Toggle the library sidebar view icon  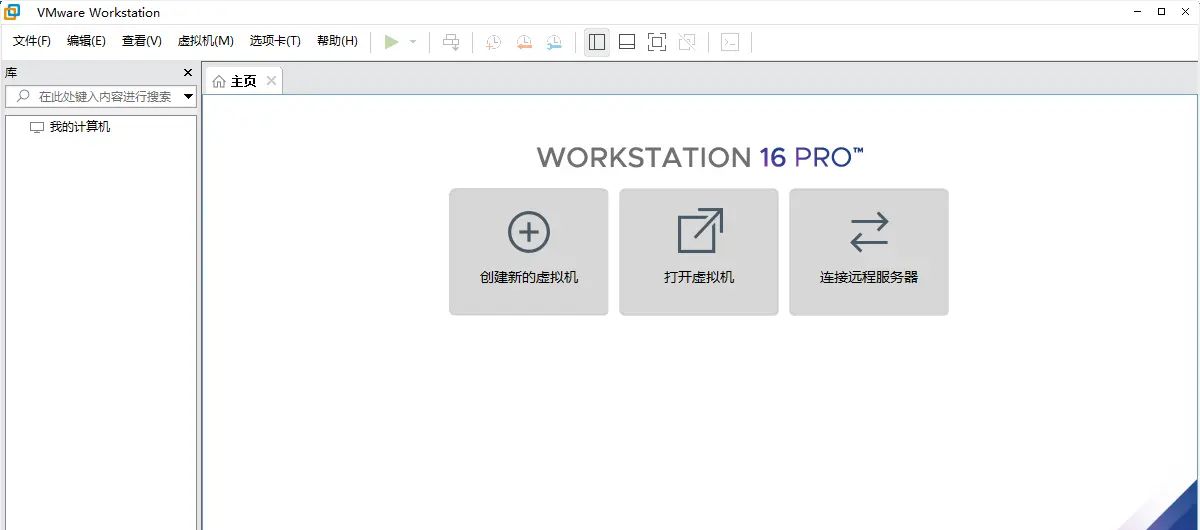pos(597,42)
